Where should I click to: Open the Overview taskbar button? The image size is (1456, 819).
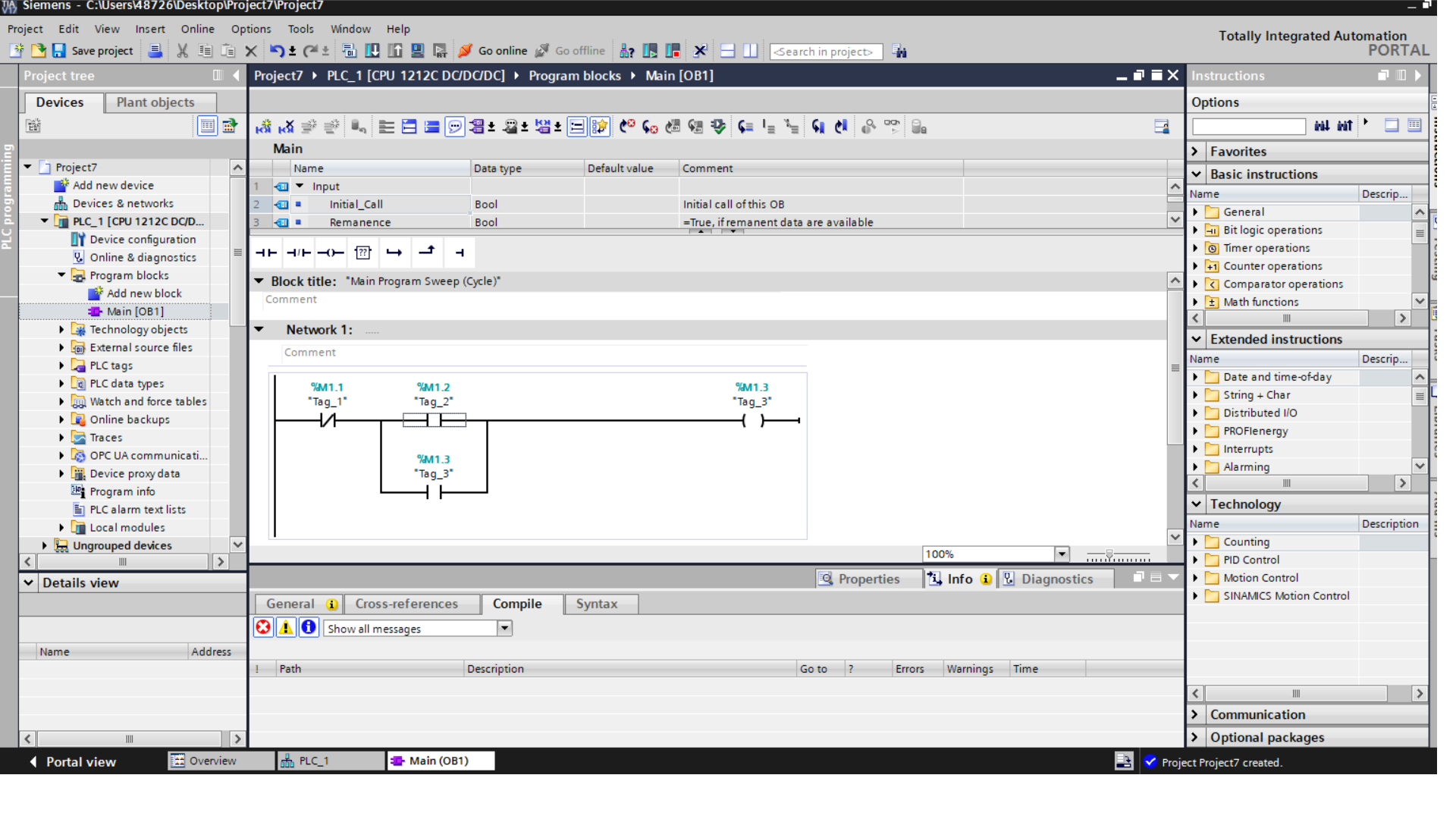click(221, 761)
